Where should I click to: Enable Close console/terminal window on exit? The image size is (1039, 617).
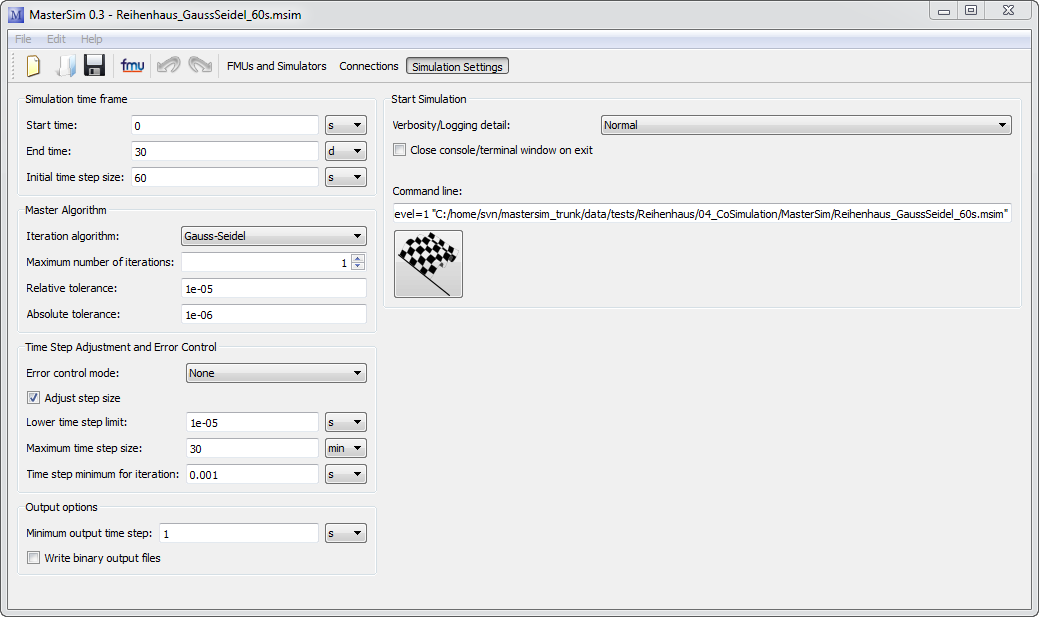(399, 149)
